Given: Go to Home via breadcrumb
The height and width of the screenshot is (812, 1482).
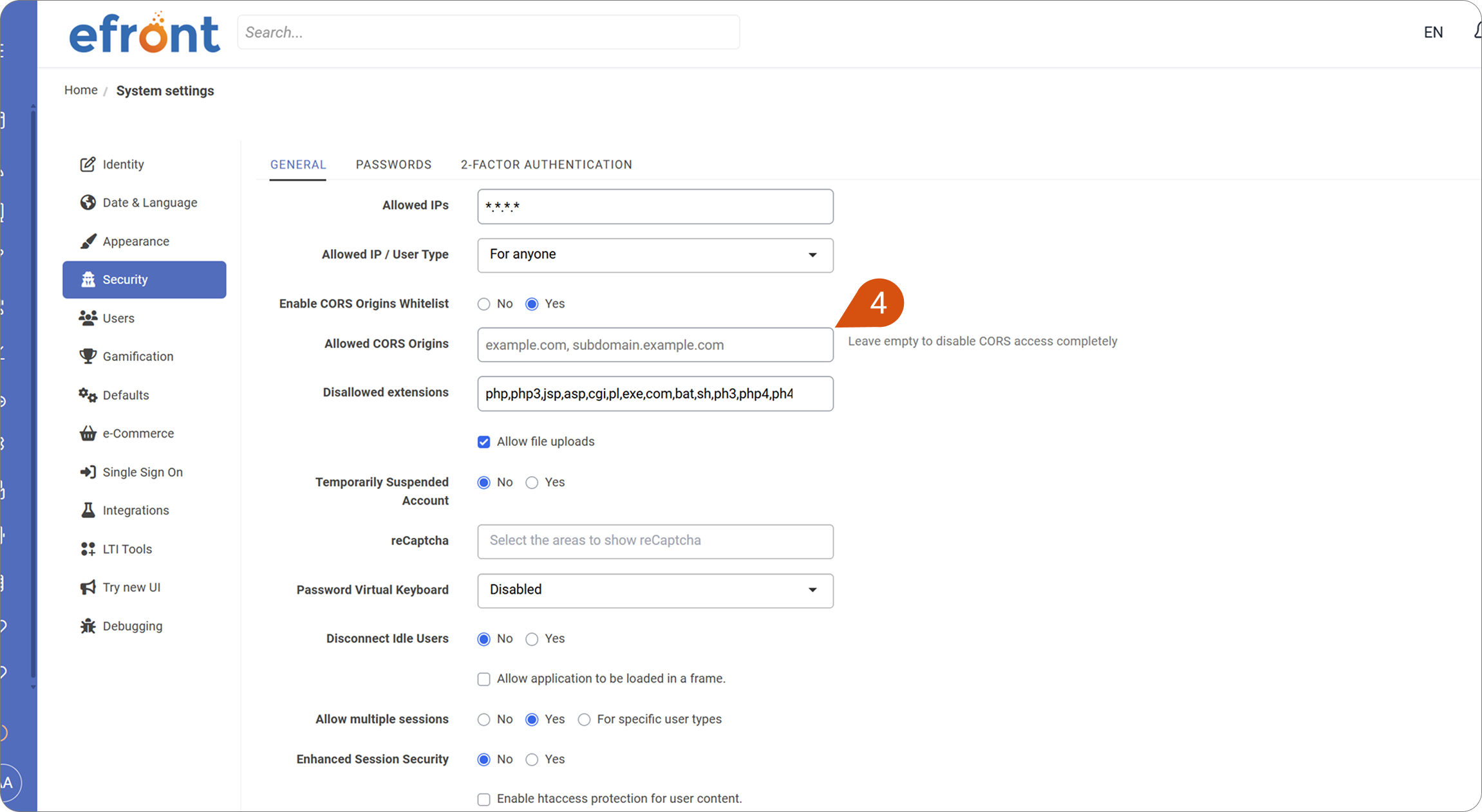Looking at the screenshot, I should 80,90.
